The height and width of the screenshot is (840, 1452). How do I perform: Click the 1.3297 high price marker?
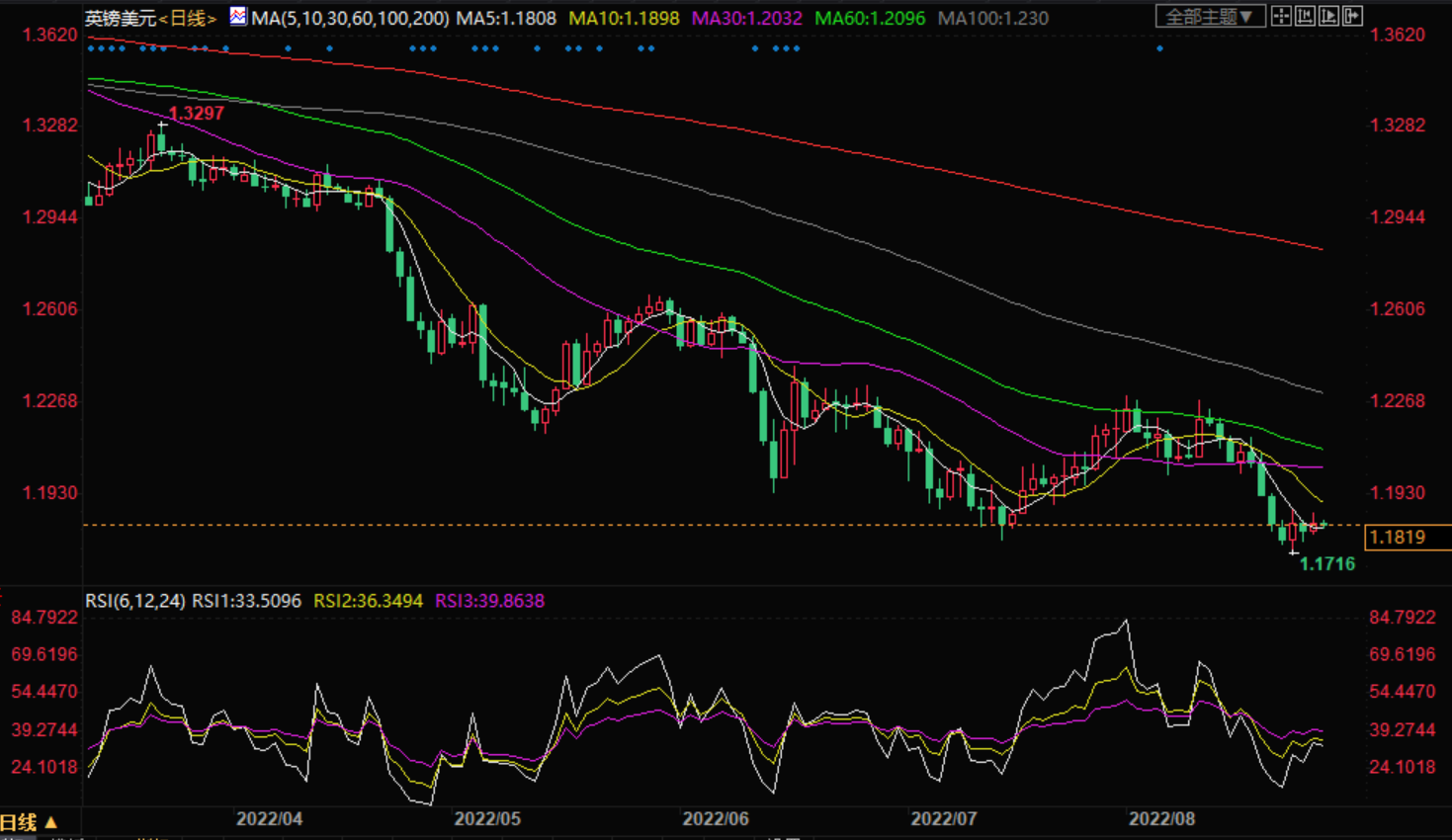(197, 114)
